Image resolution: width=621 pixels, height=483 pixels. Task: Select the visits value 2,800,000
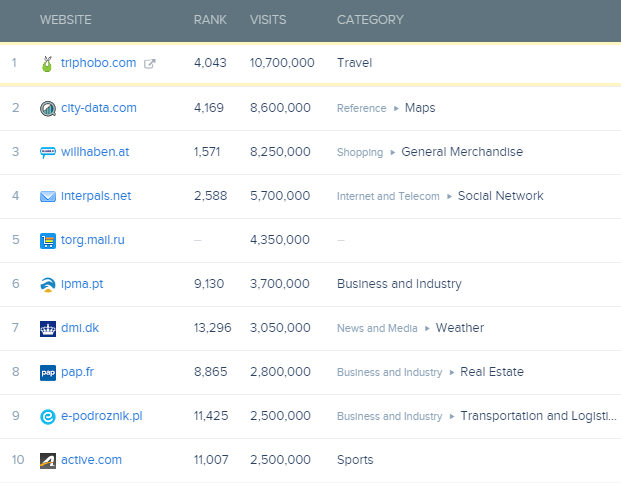click(x=280, y=371)
